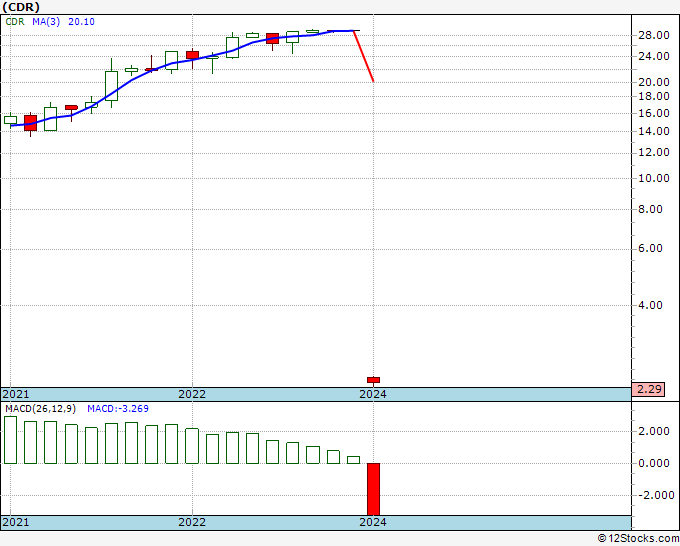Image resolution: width=680 pixels, height=546 pixels.
Task: Click the MACD:-3.269 value text
Action: (x=118, y=409)
